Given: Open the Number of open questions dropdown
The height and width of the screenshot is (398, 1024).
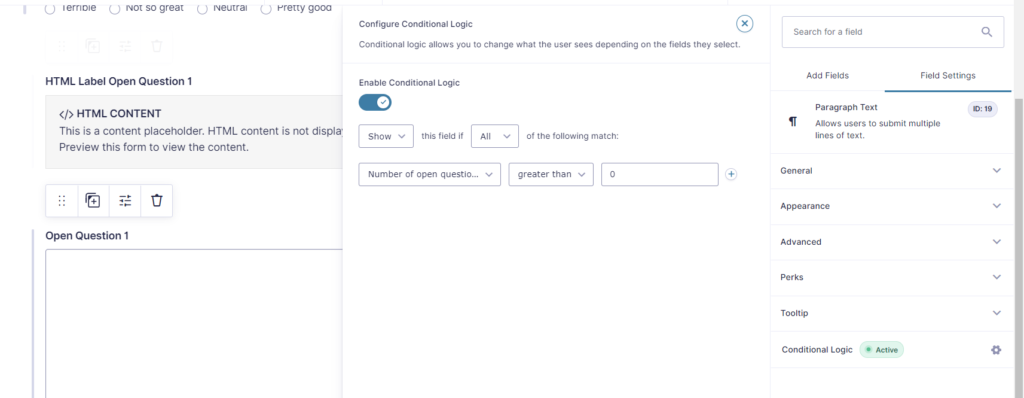Looking at the screenshot, I should pyautogui.click(x=430, y=174).
